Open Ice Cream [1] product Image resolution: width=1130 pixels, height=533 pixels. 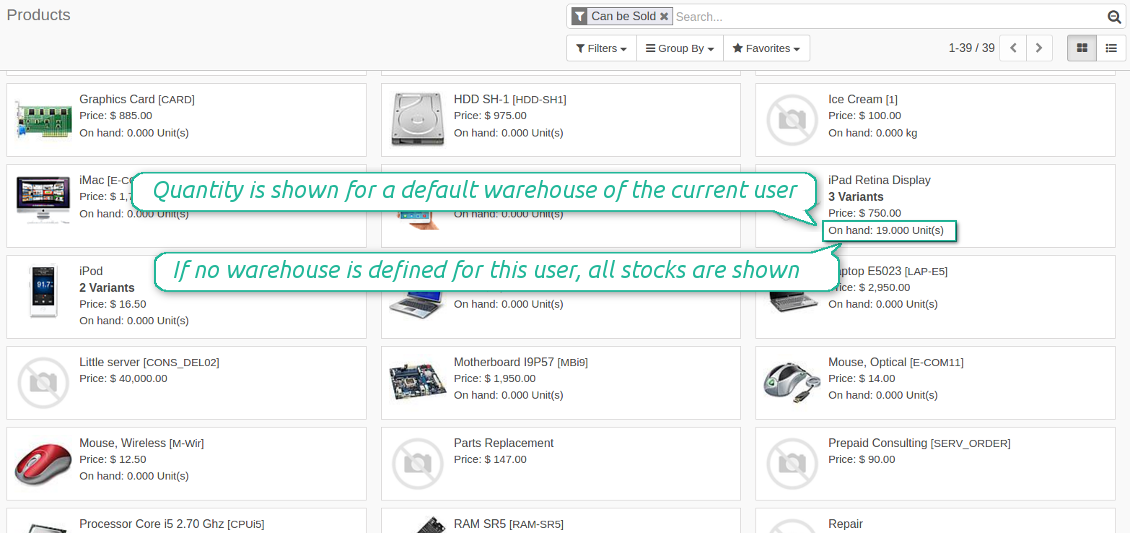864,99
